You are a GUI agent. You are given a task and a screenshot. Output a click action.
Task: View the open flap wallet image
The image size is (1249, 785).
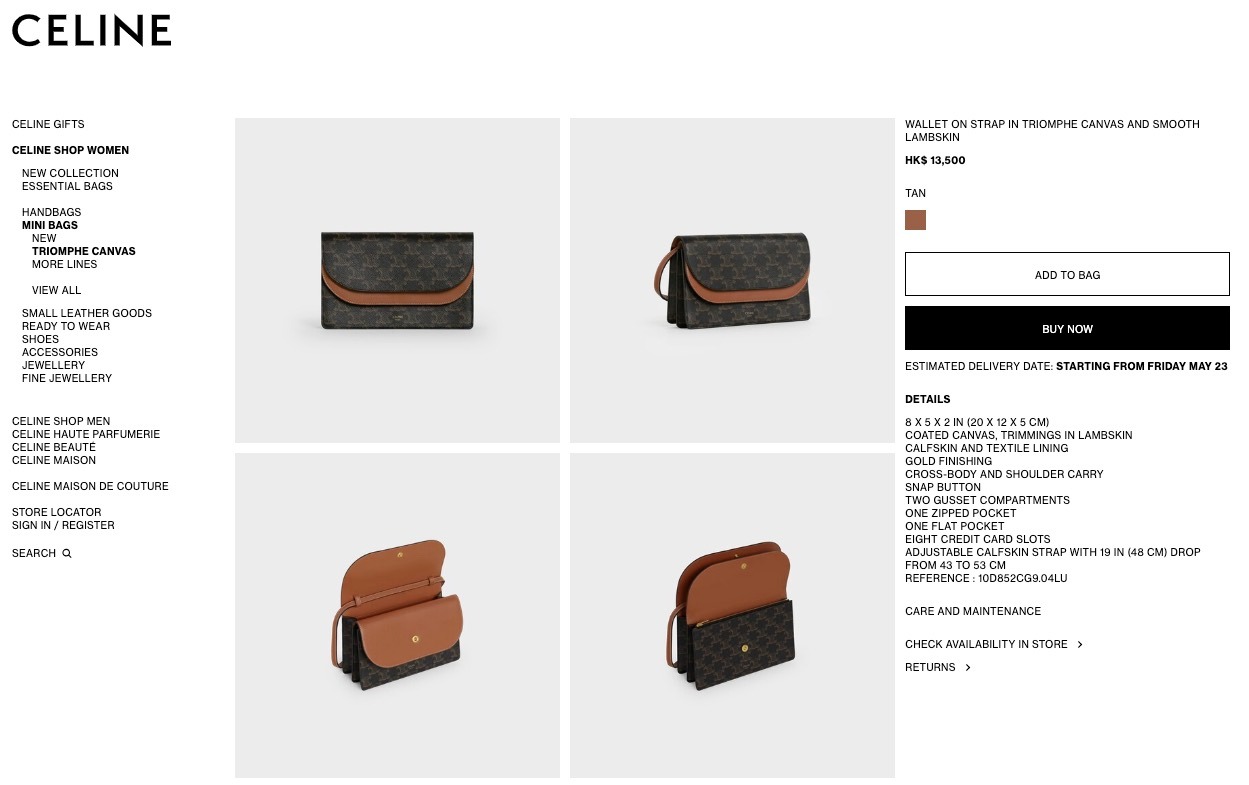[397, 615]
